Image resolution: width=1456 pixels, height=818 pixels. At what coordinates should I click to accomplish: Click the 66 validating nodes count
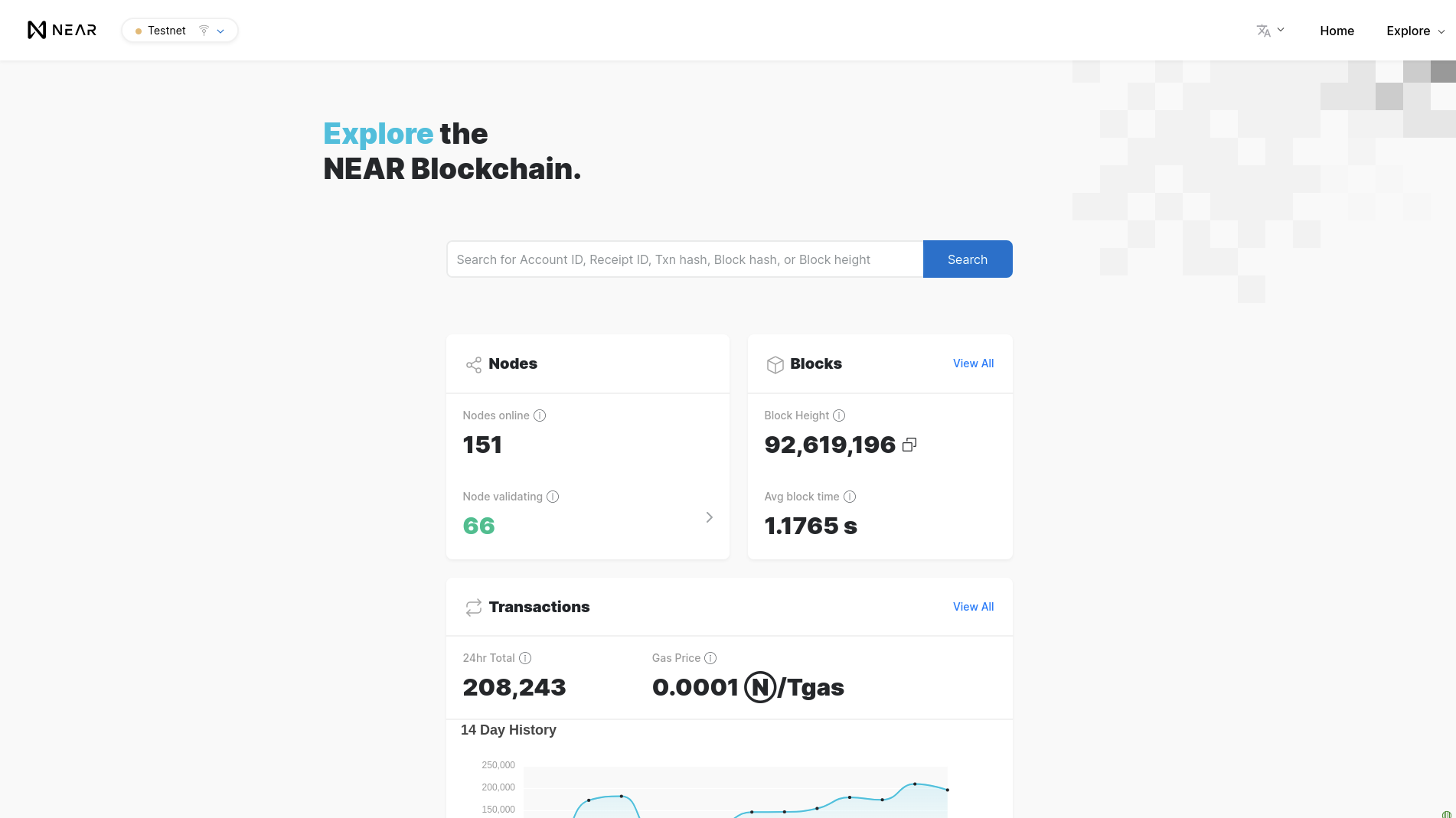(x=479, y=526)
